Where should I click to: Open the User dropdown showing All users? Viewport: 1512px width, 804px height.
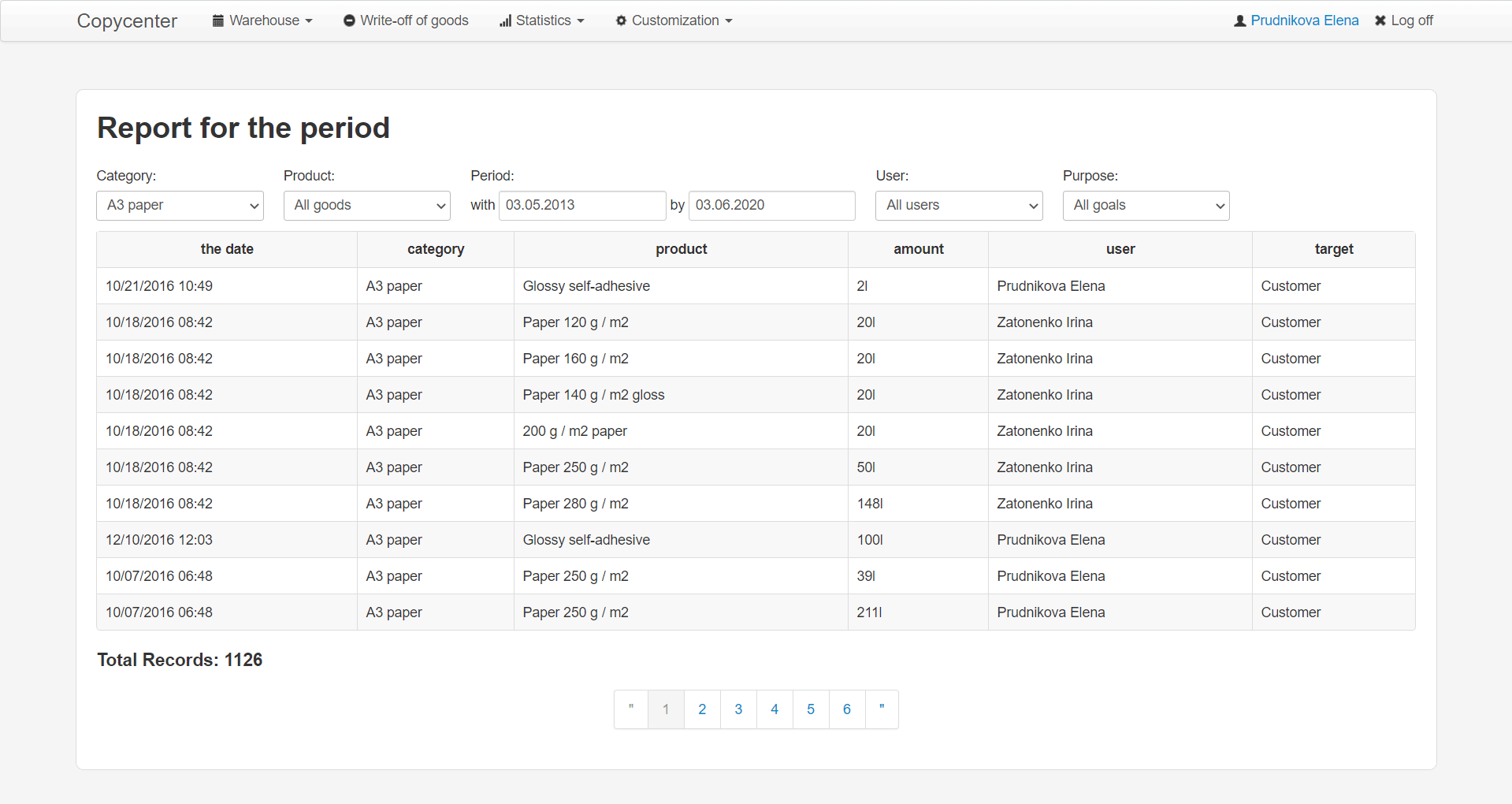coord(959,206)
